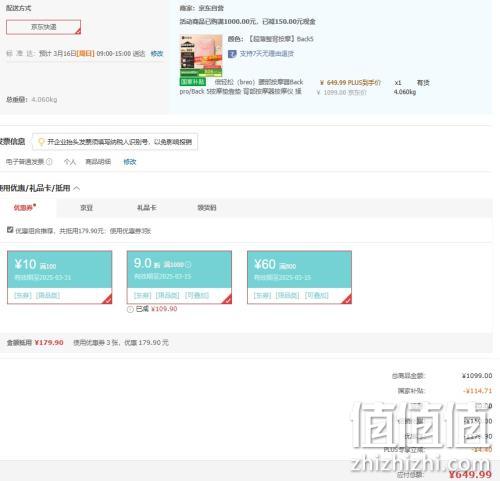Open the breo Back pro product title

[x=241, y=87]
